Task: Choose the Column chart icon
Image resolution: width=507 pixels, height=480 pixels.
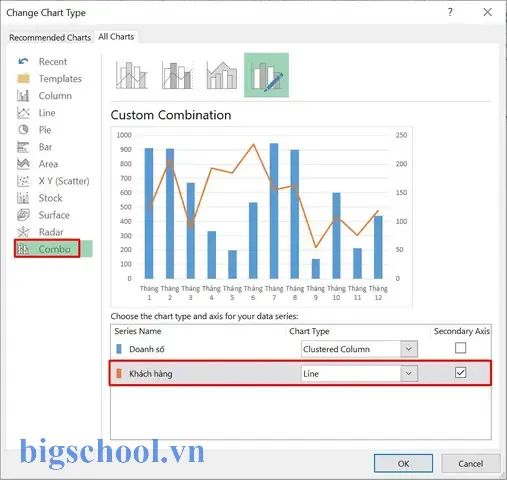Action: tap(23, 96)
